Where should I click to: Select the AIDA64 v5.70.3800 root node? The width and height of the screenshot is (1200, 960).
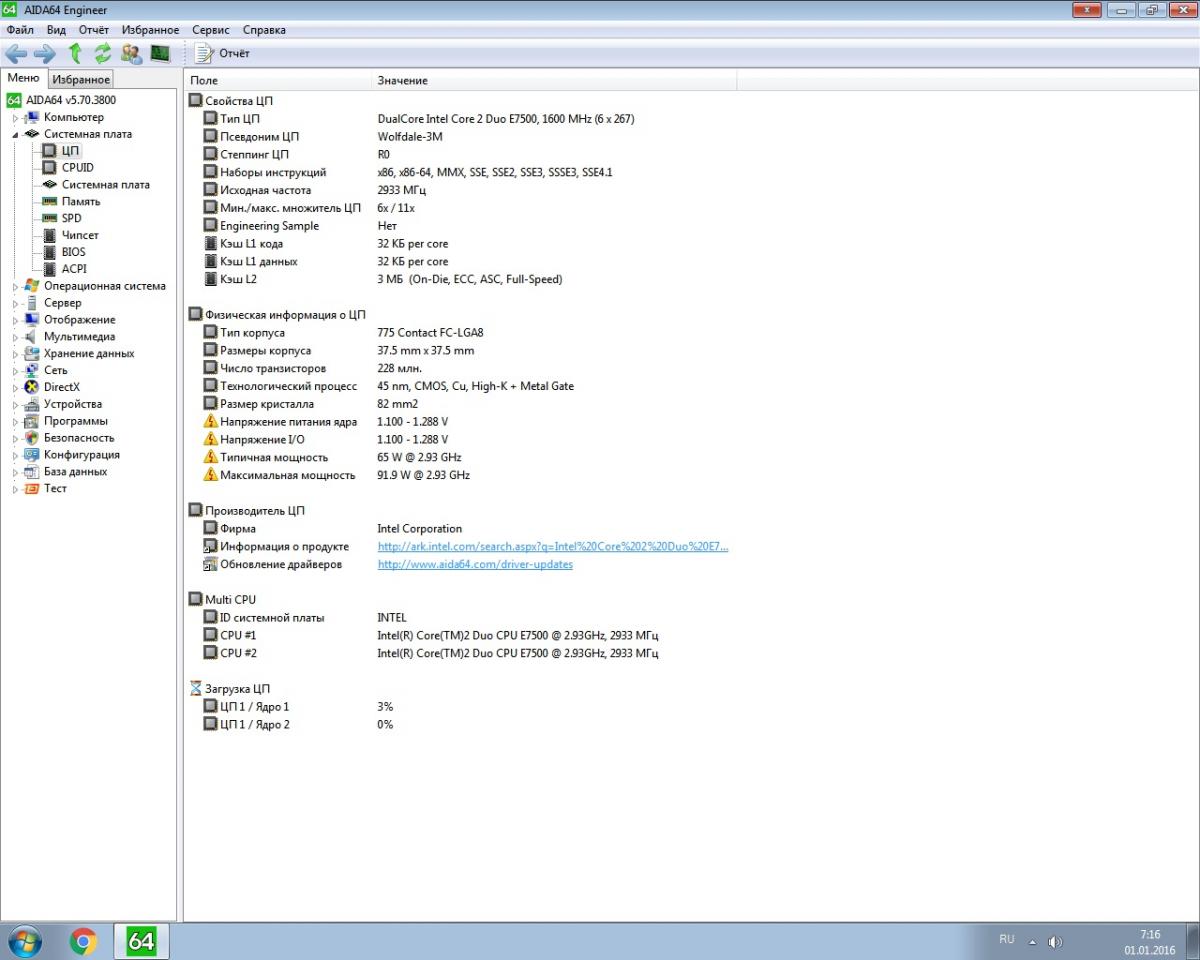point(70,100)
